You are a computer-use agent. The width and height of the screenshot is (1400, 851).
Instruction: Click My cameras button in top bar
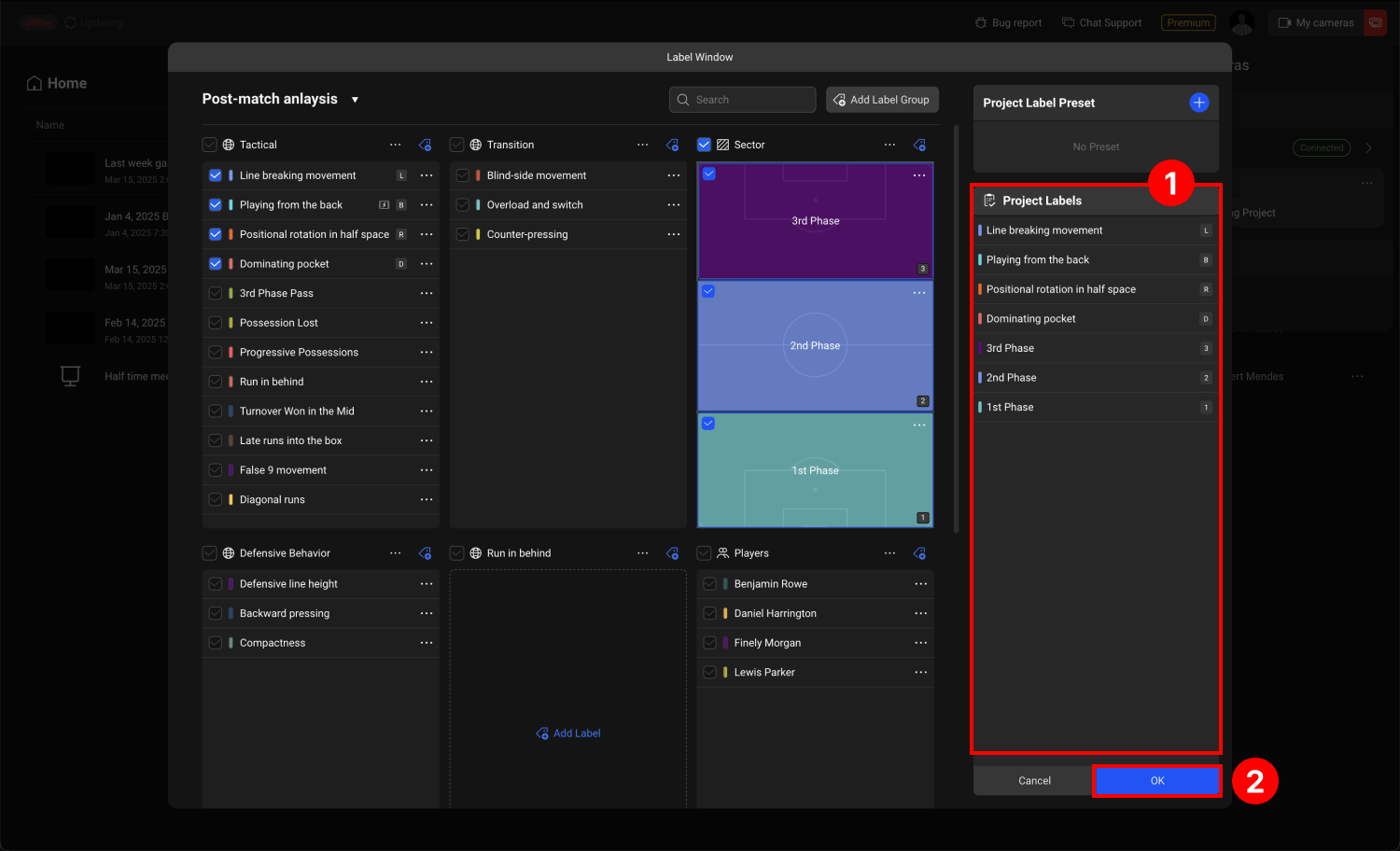pyautogui.click(x=1316, y=22)
